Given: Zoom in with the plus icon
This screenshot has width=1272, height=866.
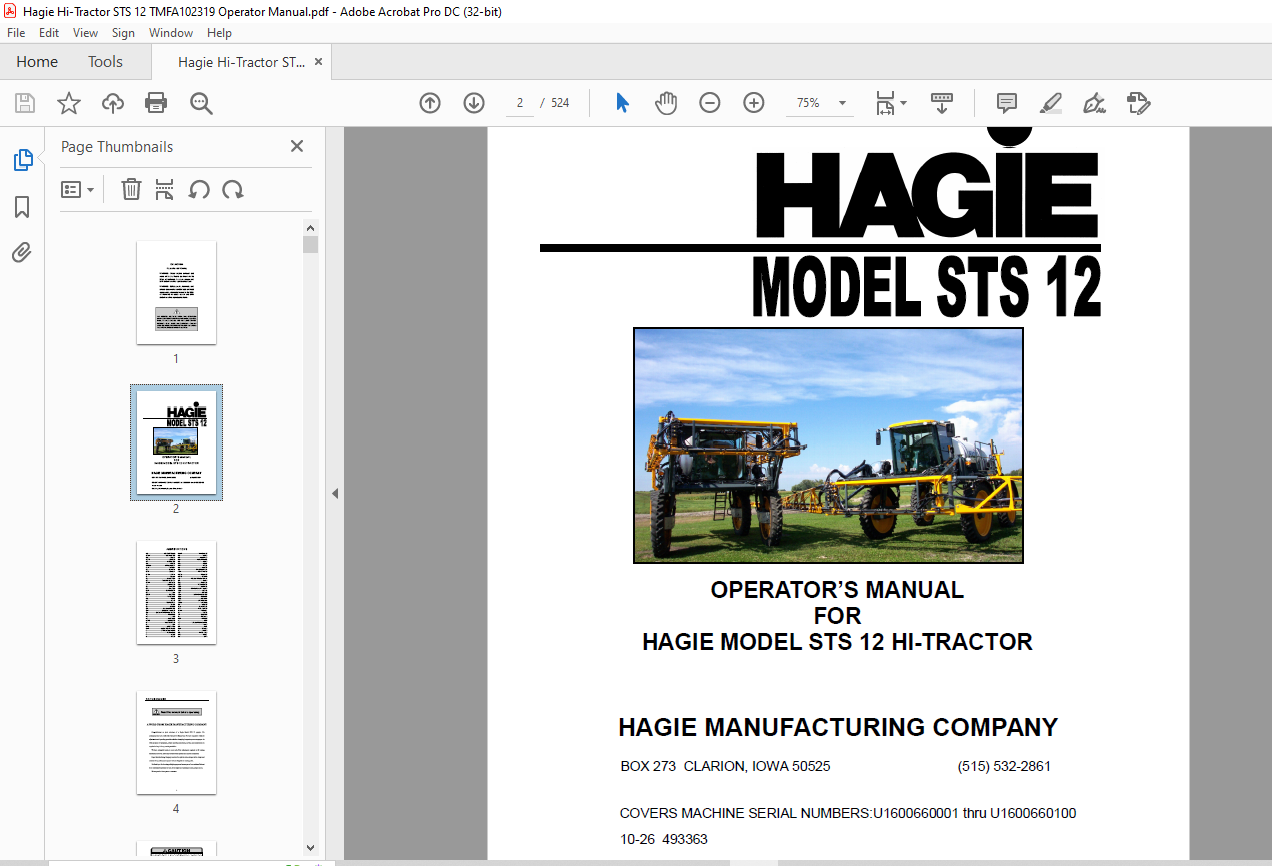Looking at the screenshot, I should coord(754,103).
